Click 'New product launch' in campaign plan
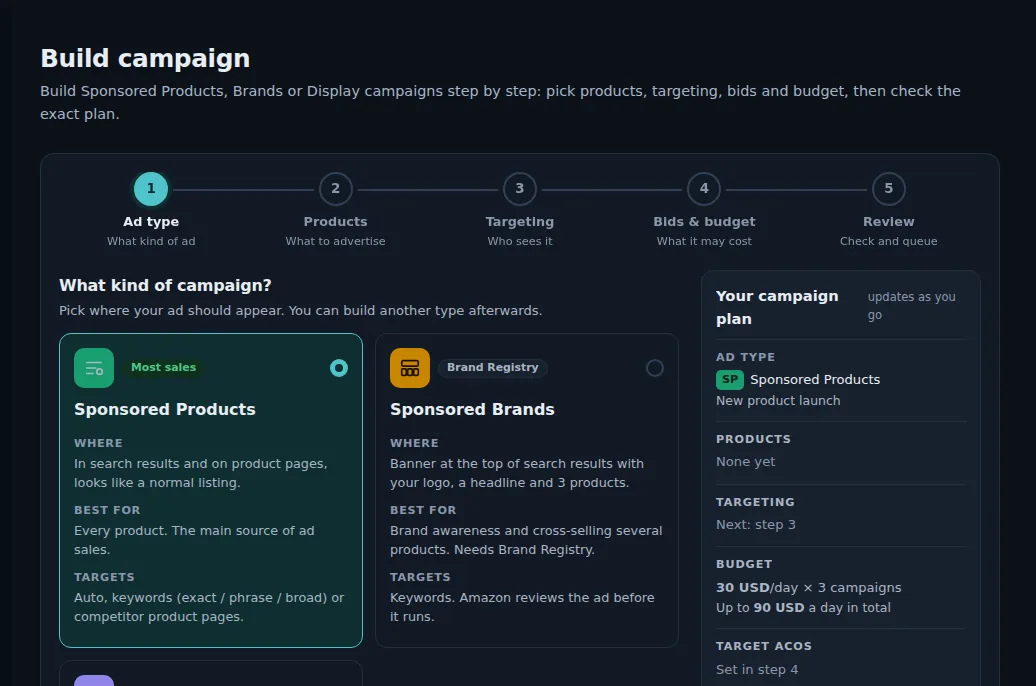The width and height of the screenshot is (1036, 686). pyautogui.click(x=778, y=400)
